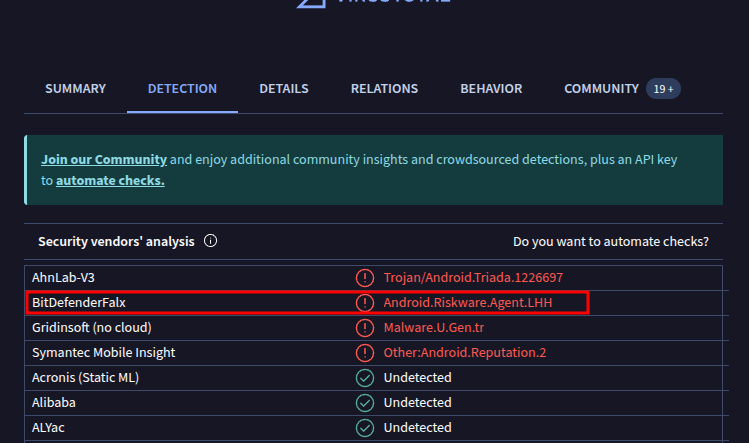Click Do you want to automate checks?
Screen dimensions: 749x443
610,242
